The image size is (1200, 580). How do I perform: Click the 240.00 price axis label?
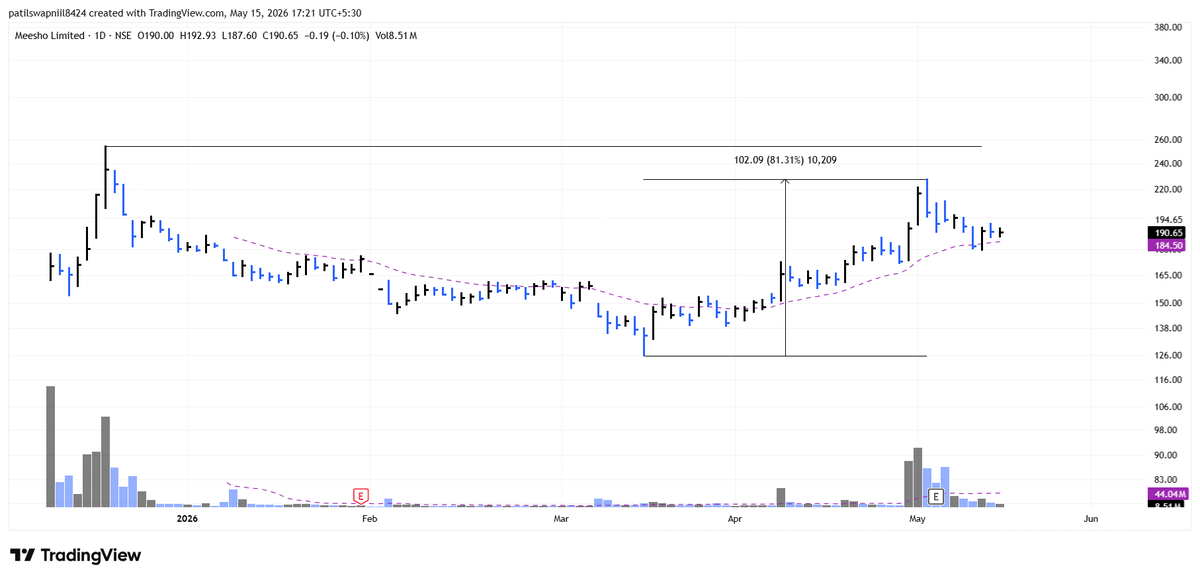(1168, 163)
